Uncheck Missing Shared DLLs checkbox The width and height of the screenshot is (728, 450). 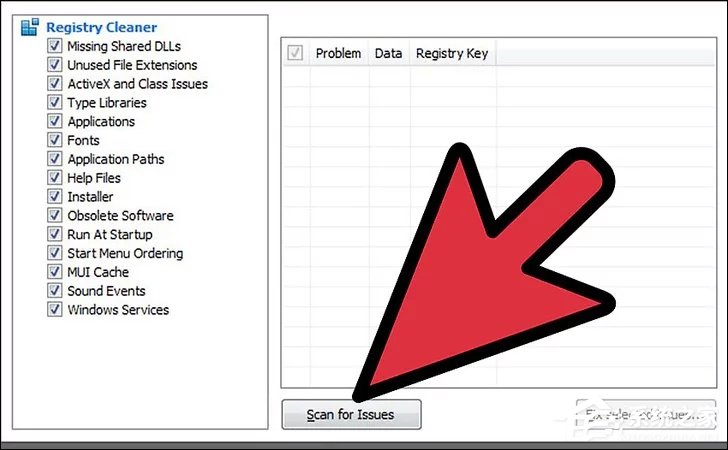(54, 46)
